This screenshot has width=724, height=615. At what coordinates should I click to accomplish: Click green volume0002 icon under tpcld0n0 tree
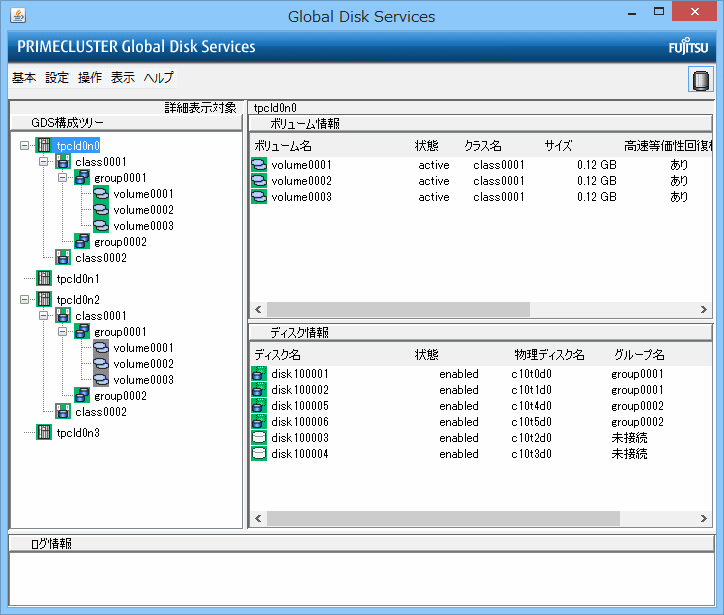click(101, 210)
